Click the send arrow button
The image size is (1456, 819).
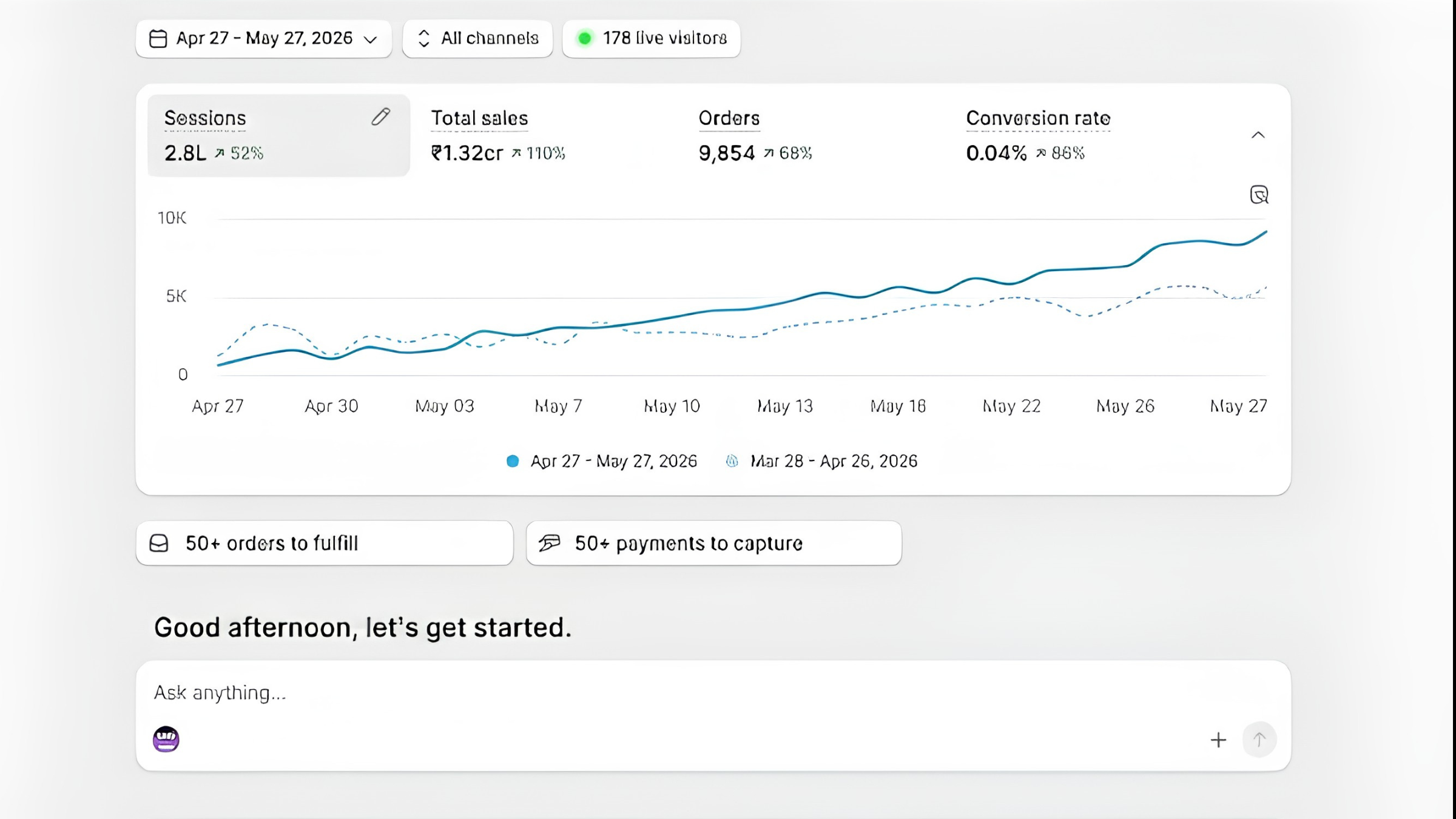coord(1259,740)
